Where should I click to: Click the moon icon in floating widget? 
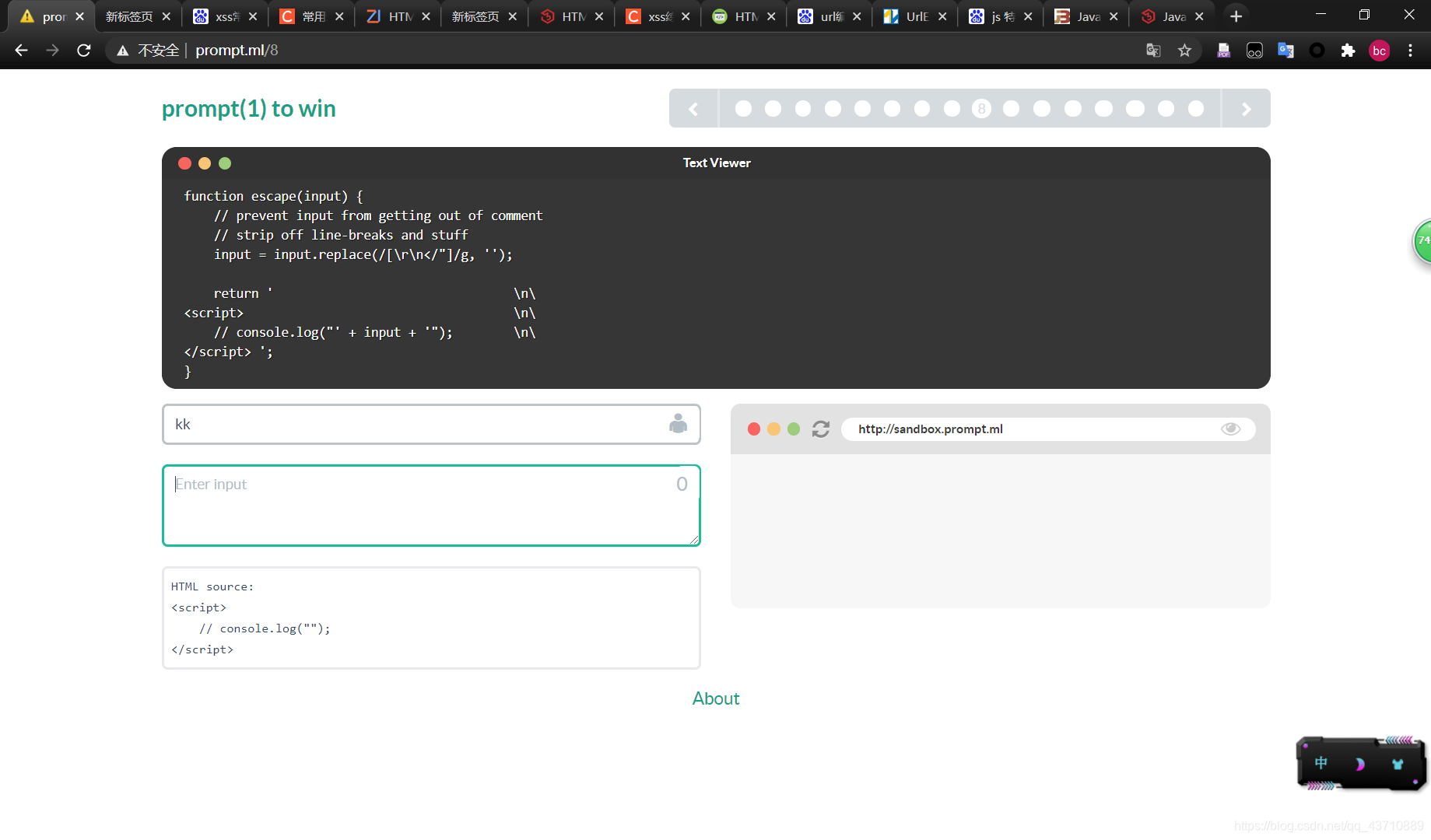1359,764
